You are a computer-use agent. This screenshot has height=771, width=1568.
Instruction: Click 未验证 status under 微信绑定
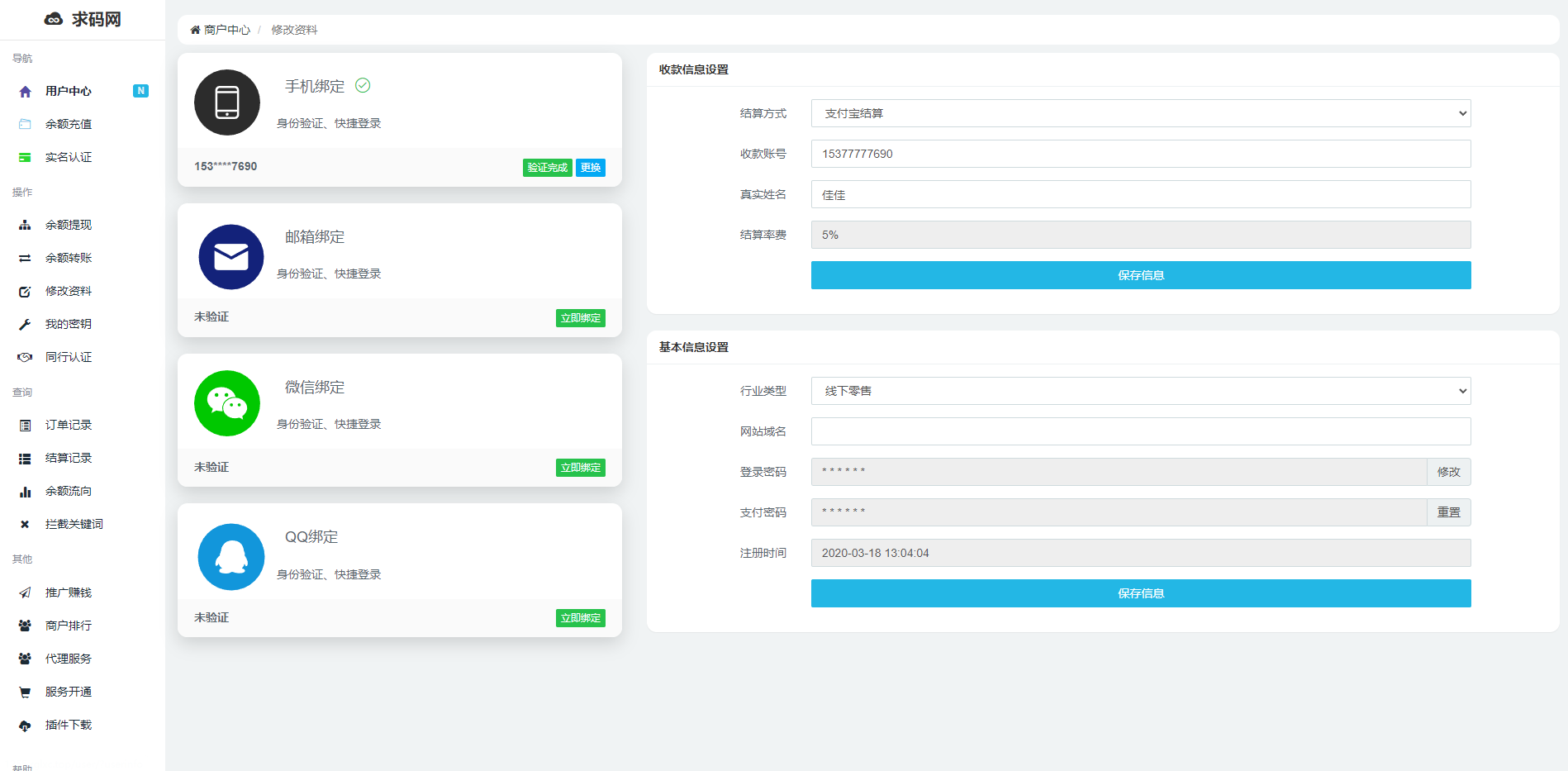211,467
